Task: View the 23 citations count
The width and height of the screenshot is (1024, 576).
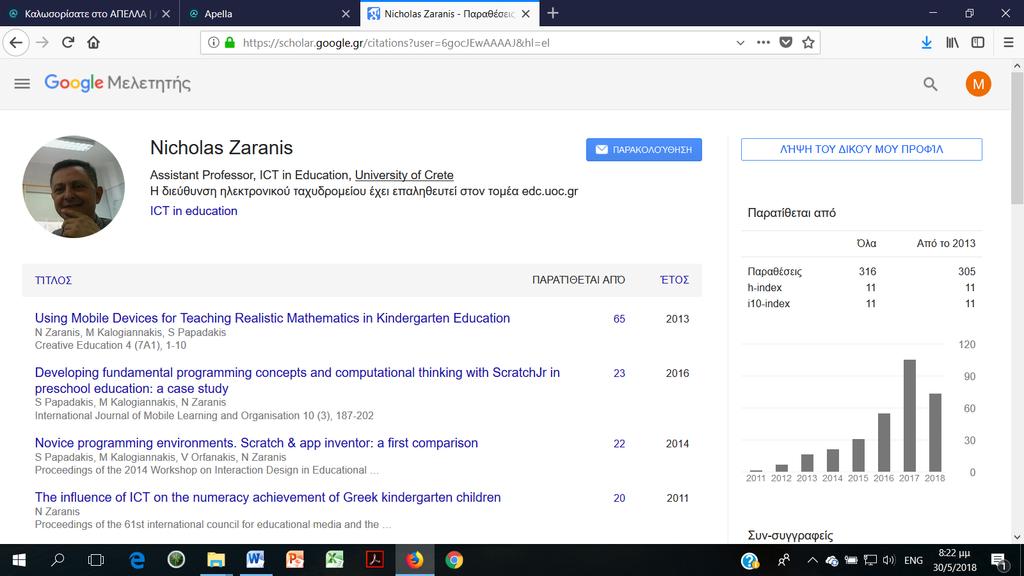Action: click(x=619, y=373)
